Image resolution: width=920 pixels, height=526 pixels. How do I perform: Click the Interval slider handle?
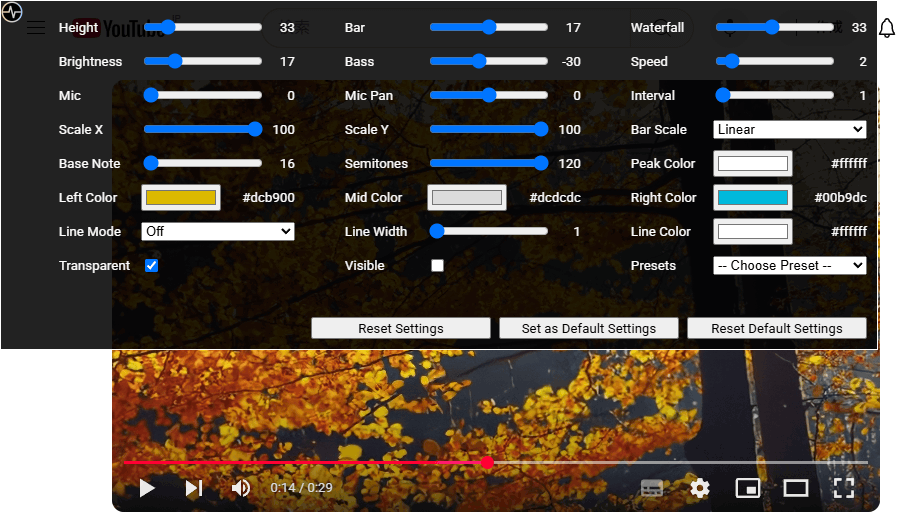pyautogui.click(x=723, y=95)
